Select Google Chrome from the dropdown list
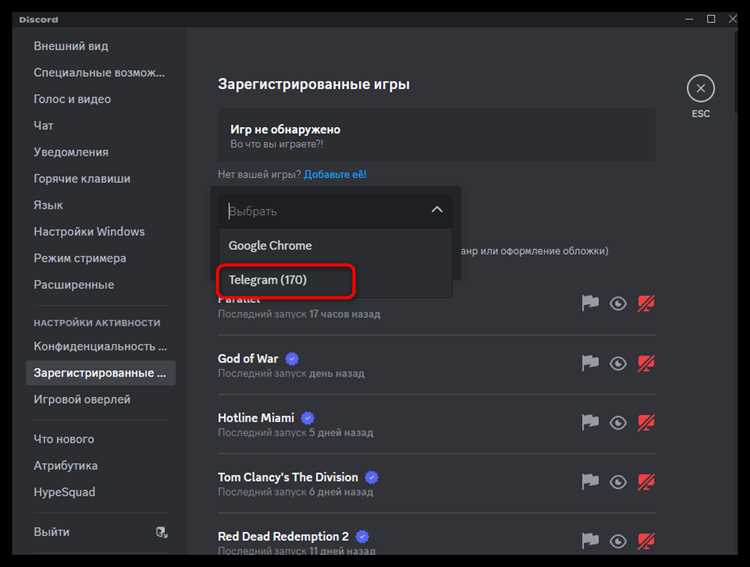The image size is (750, 567). (335, 245)
